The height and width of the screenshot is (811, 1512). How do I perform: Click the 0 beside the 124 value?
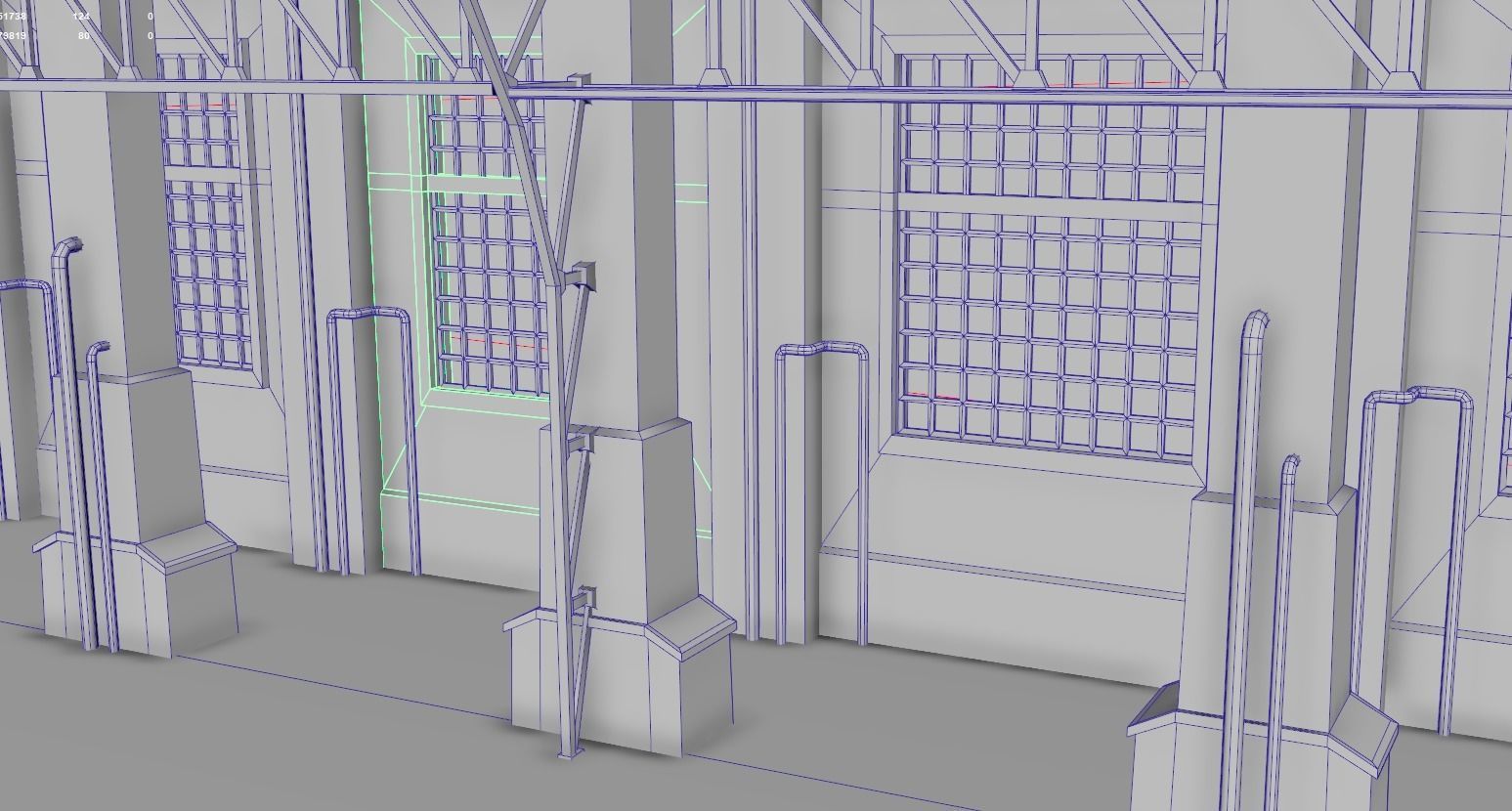tap(151, 17)
